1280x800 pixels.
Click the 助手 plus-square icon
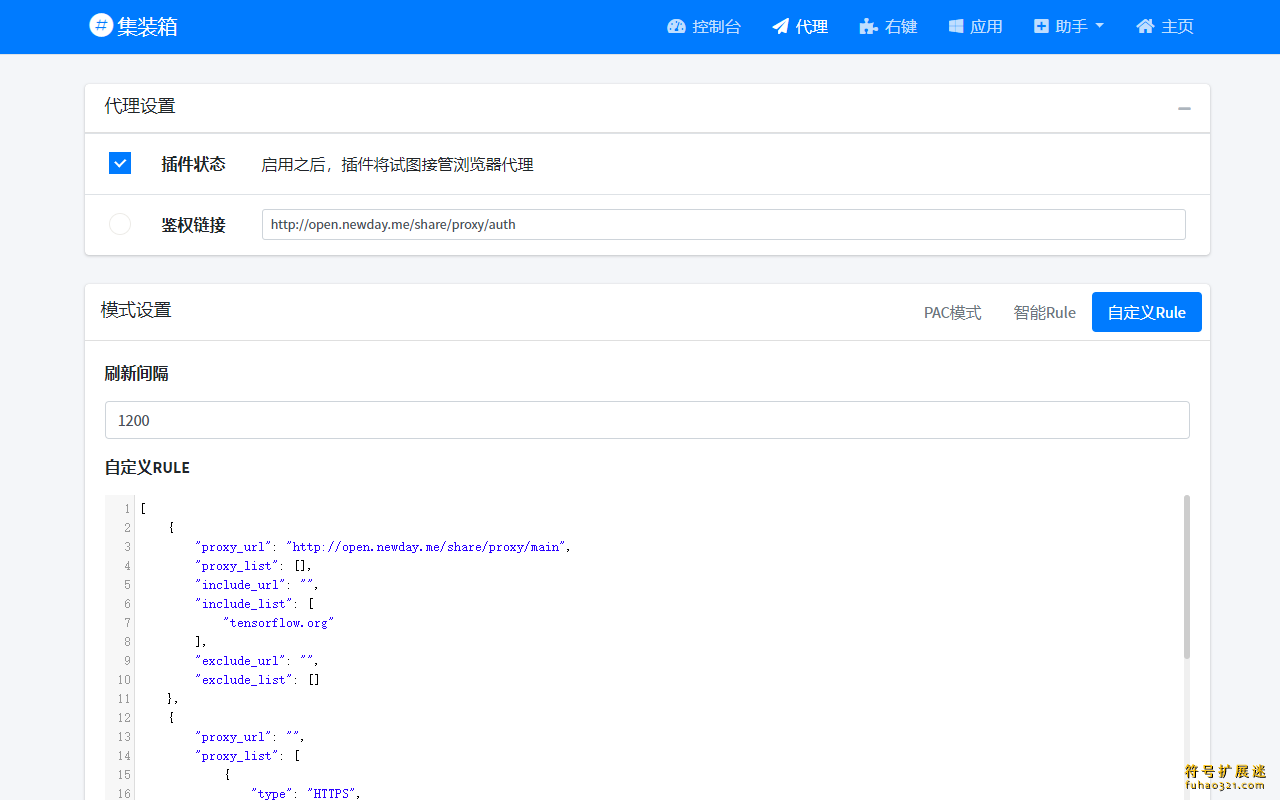(1042, 27)
